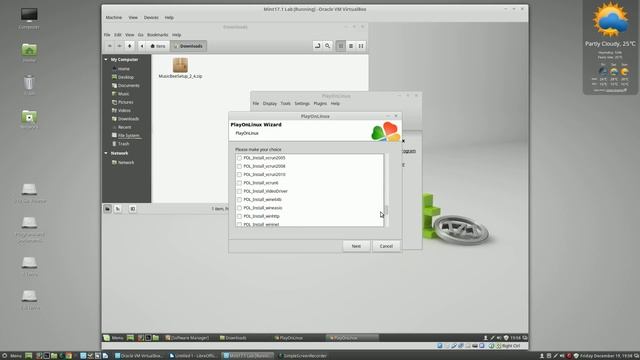Switch file manager to compact view
Image resolution: width=640 pixels, height=360 pixels.
point(361,46)
